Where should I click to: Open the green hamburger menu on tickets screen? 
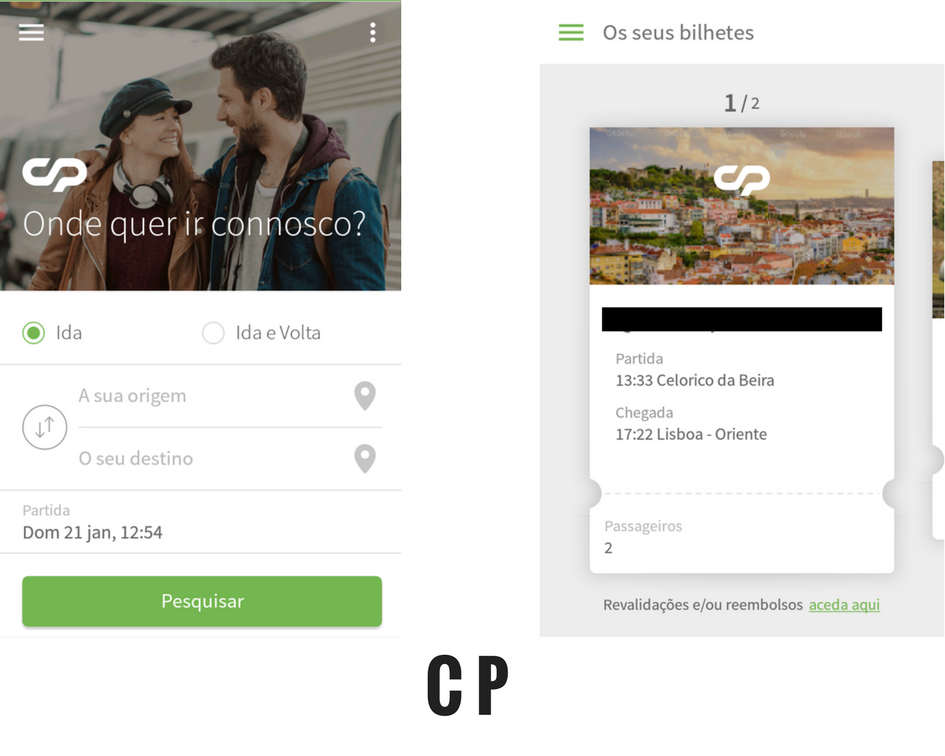click(x=571, y=33)
